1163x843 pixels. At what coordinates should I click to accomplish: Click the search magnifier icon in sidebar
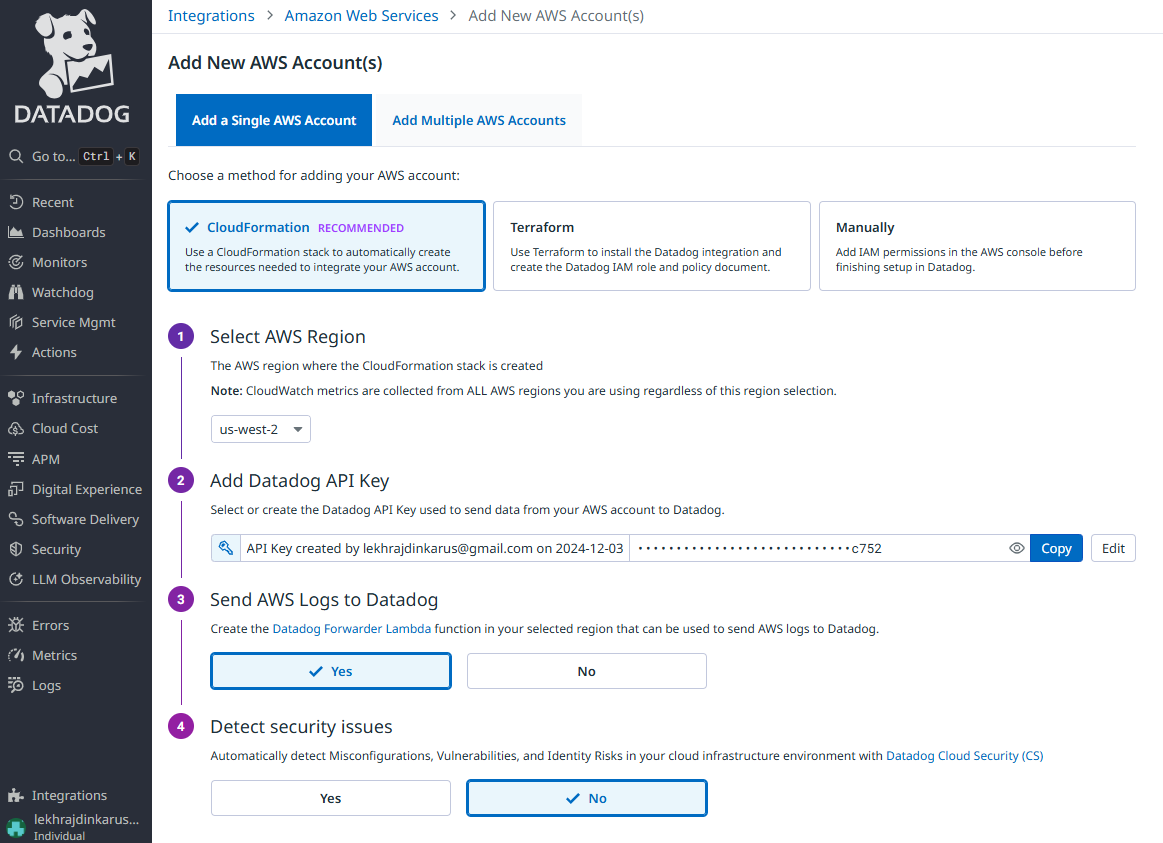tap(16, 156)
